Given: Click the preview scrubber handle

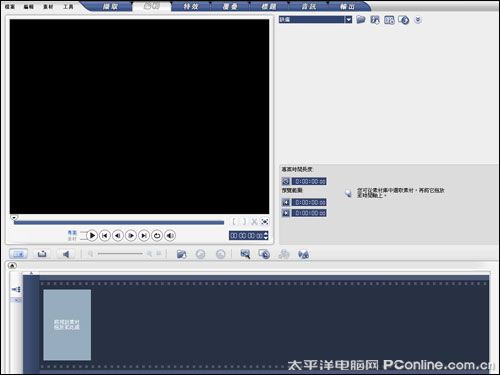Looking at the screenshot, I should click(x=14, y=218).
